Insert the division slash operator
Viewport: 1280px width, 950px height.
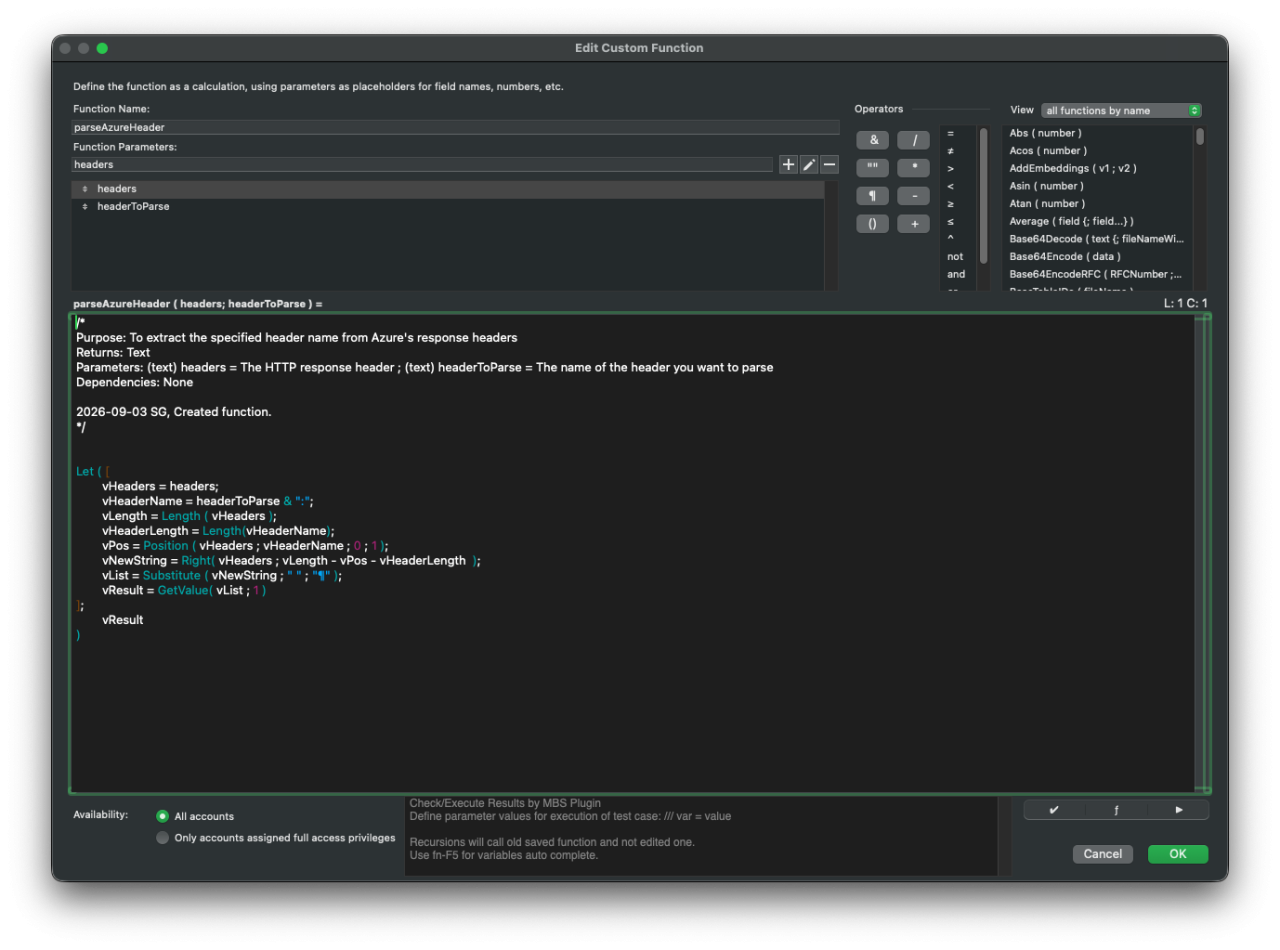[x=913, y=141]
